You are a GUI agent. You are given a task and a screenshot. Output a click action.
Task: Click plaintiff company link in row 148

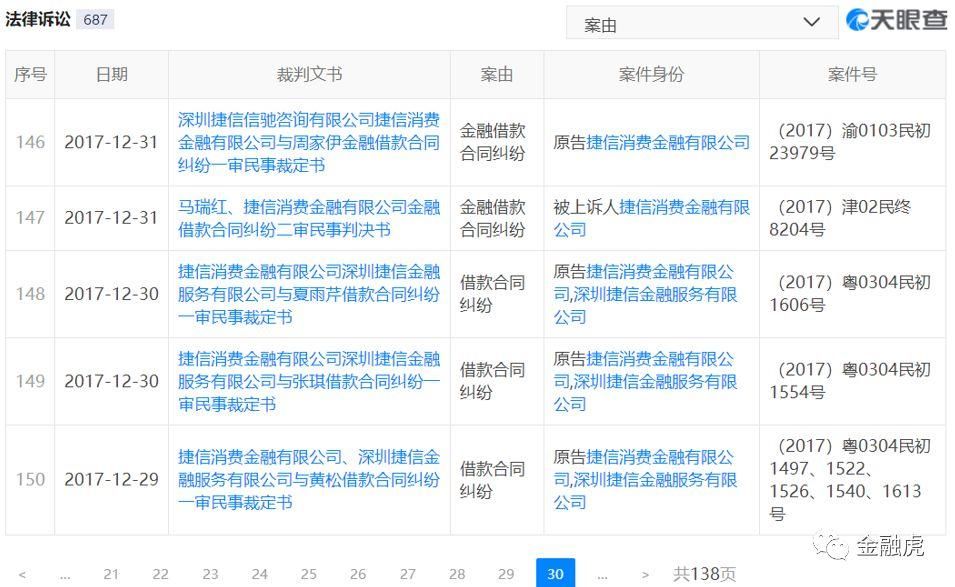(x=645, y=294)
